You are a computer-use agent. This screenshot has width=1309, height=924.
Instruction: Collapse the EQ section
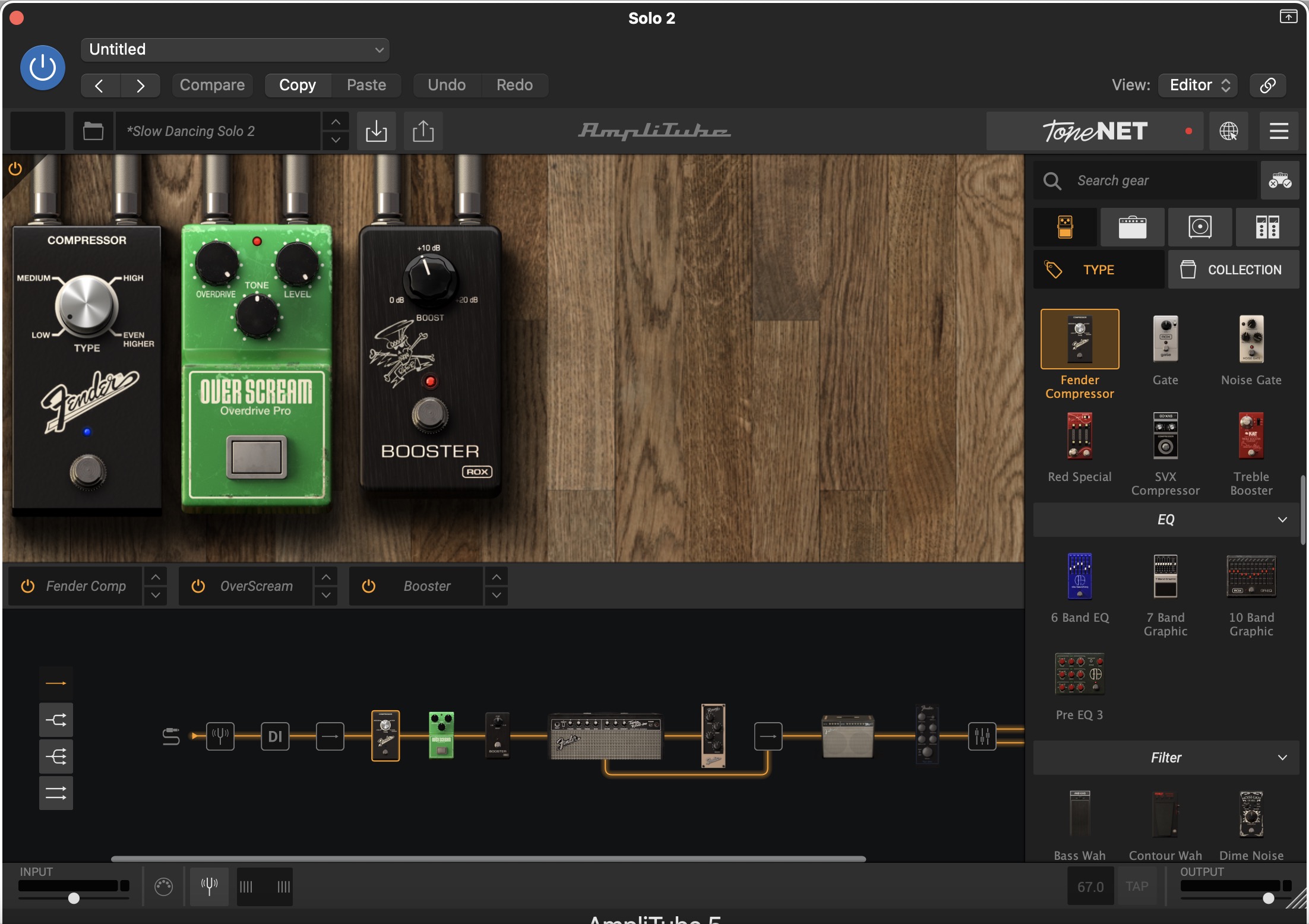pyautogui.click(x=1166, y=520)
